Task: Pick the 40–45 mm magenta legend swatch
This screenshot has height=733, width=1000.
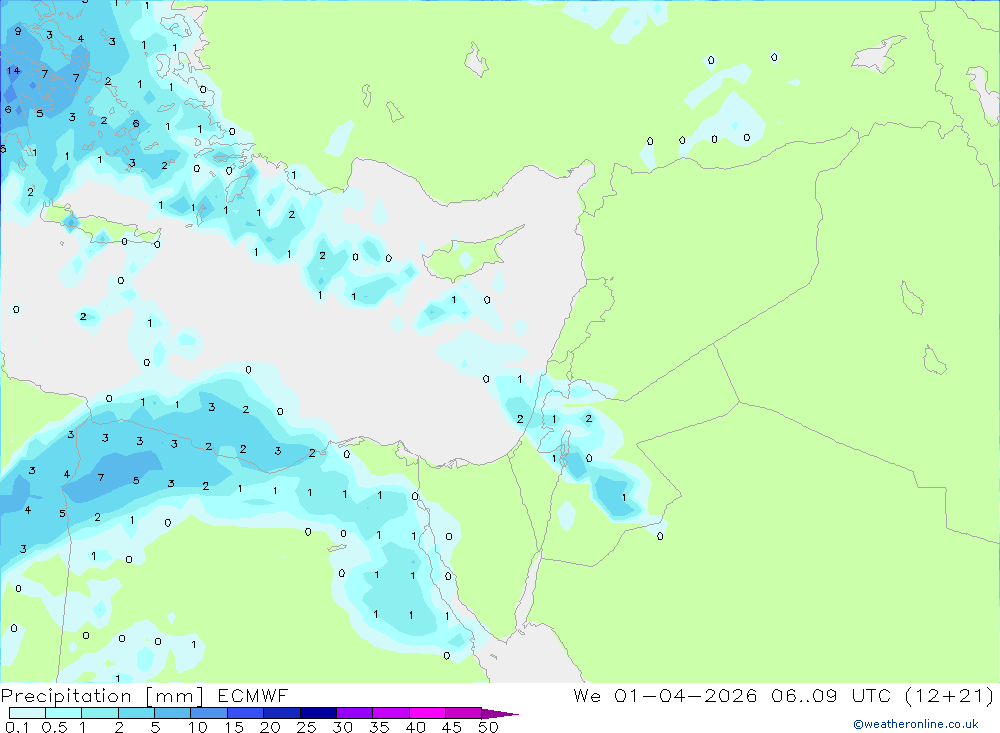Action: coord(427,713)
